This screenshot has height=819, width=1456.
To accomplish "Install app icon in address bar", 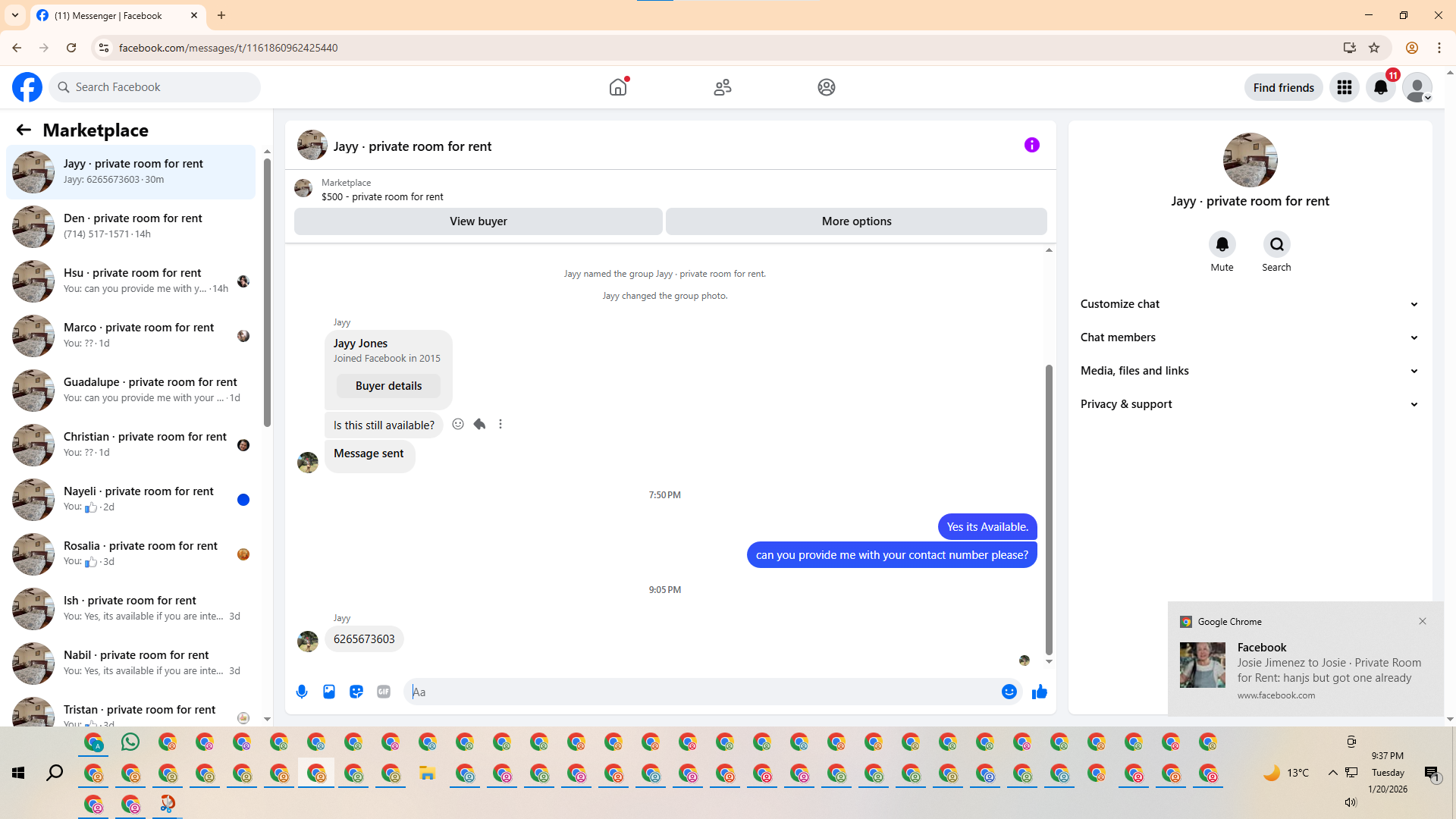I will point(1350,48).
